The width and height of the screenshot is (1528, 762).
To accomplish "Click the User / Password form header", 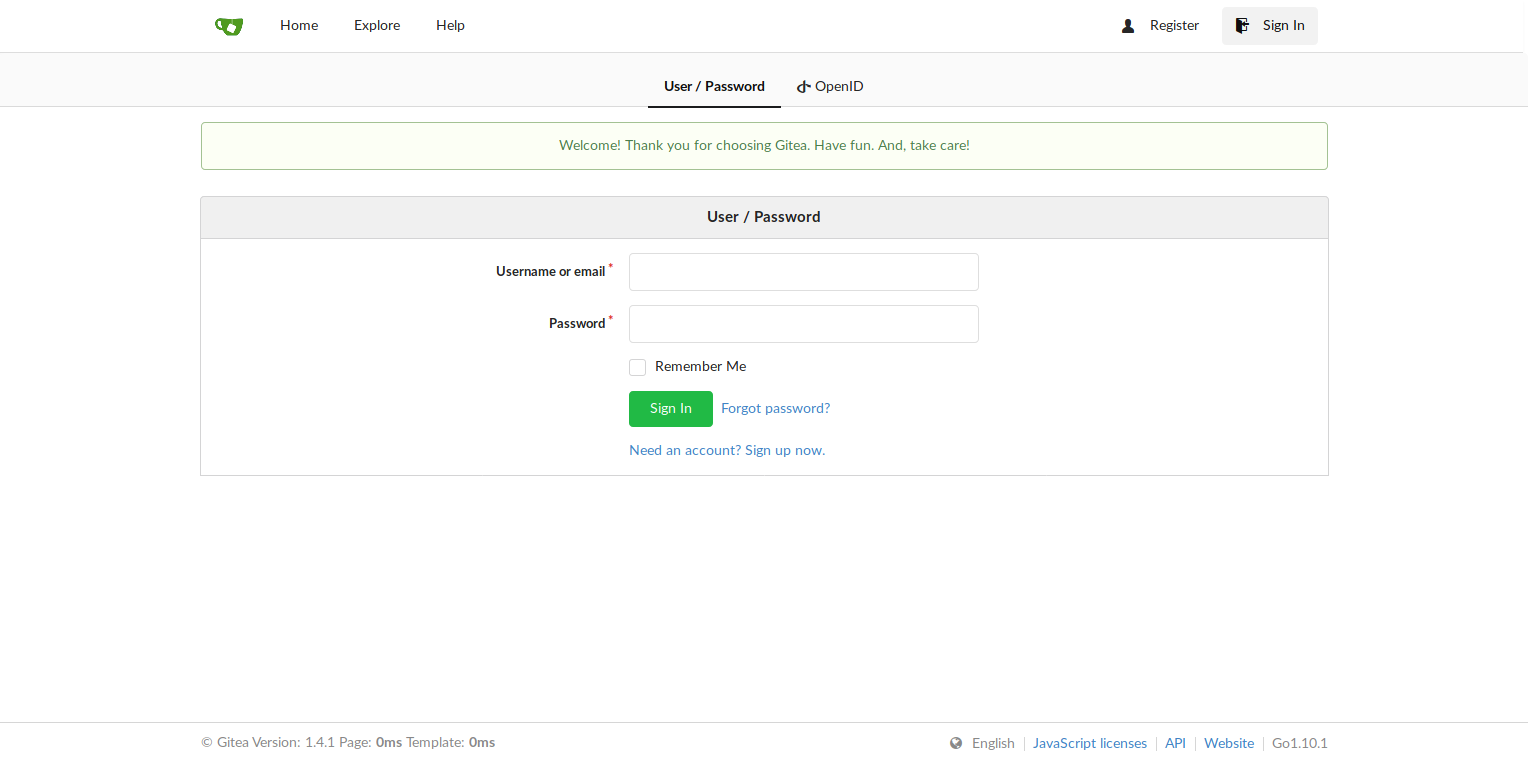I will [x=764, y=217].
